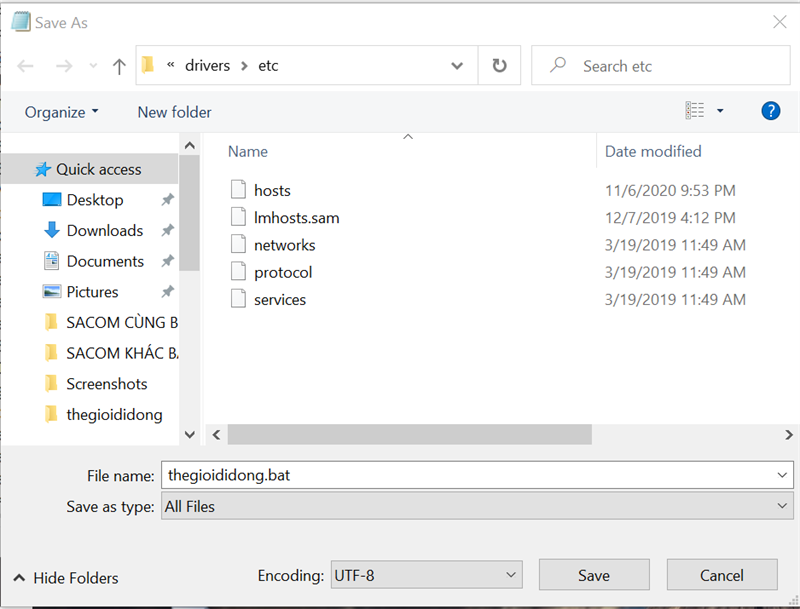This screenshot has height=609, width=800.
Task: Click the magnifier in the Search etc box
Action: pos(556,65)
